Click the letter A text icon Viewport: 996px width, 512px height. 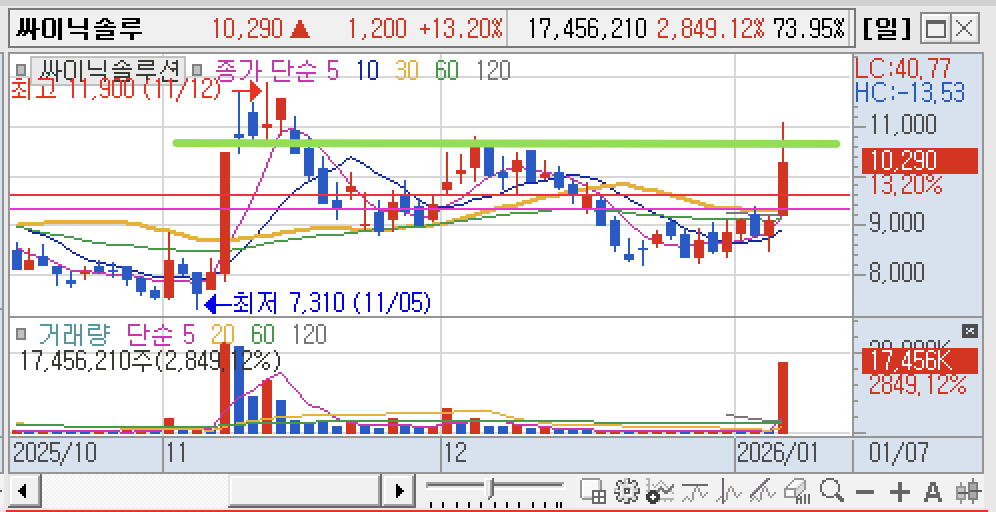coord(933,492)
